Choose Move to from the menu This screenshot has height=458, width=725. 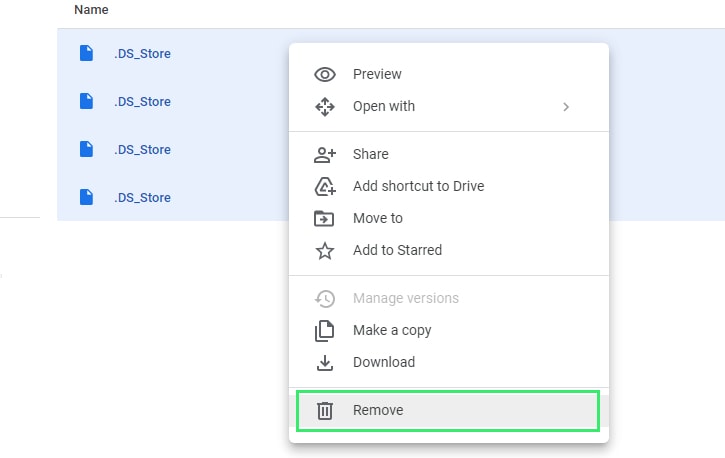(449, 218)
